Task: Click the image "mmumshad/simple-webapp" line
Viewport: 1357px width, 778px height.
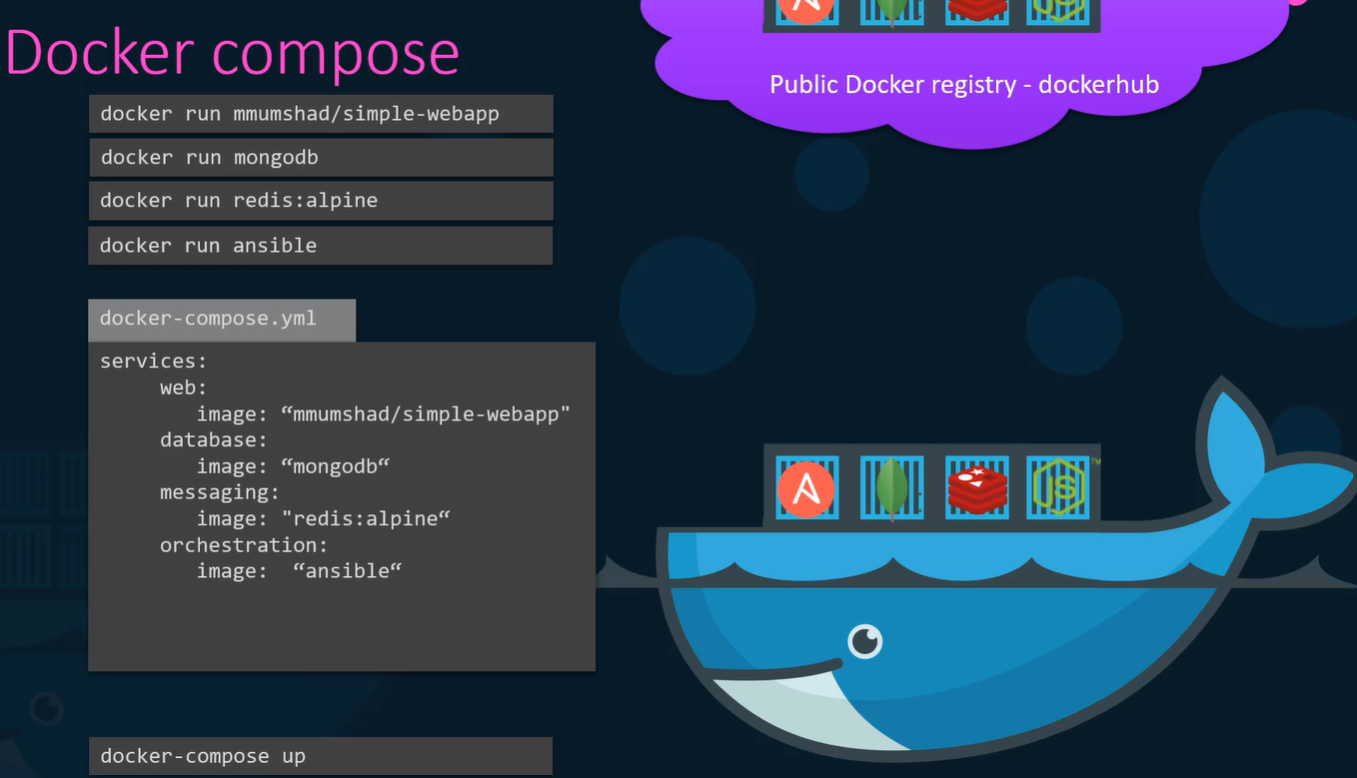Action: click(383, 414)
